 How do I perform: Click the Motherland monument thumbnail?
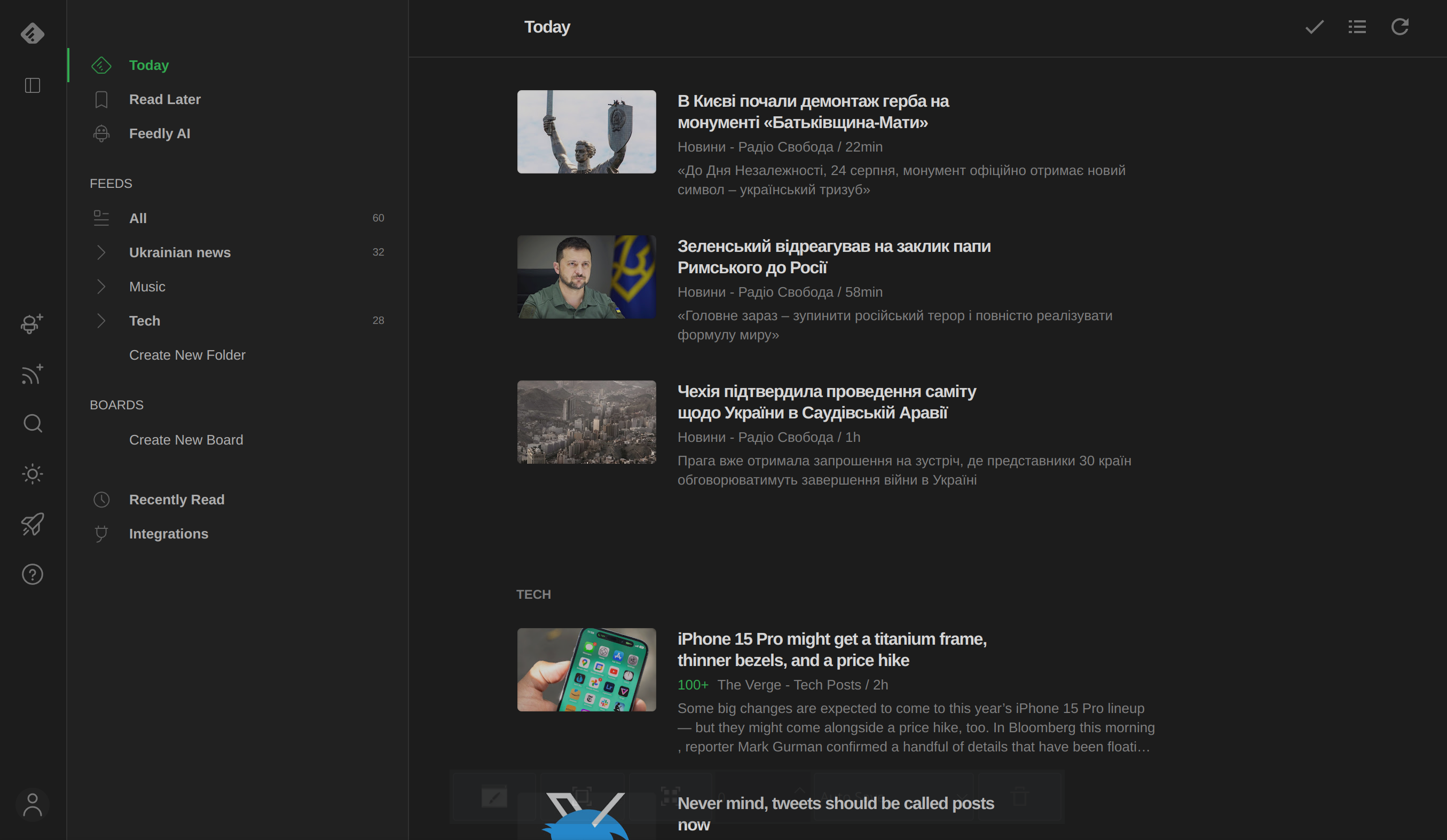pos(586,131)
